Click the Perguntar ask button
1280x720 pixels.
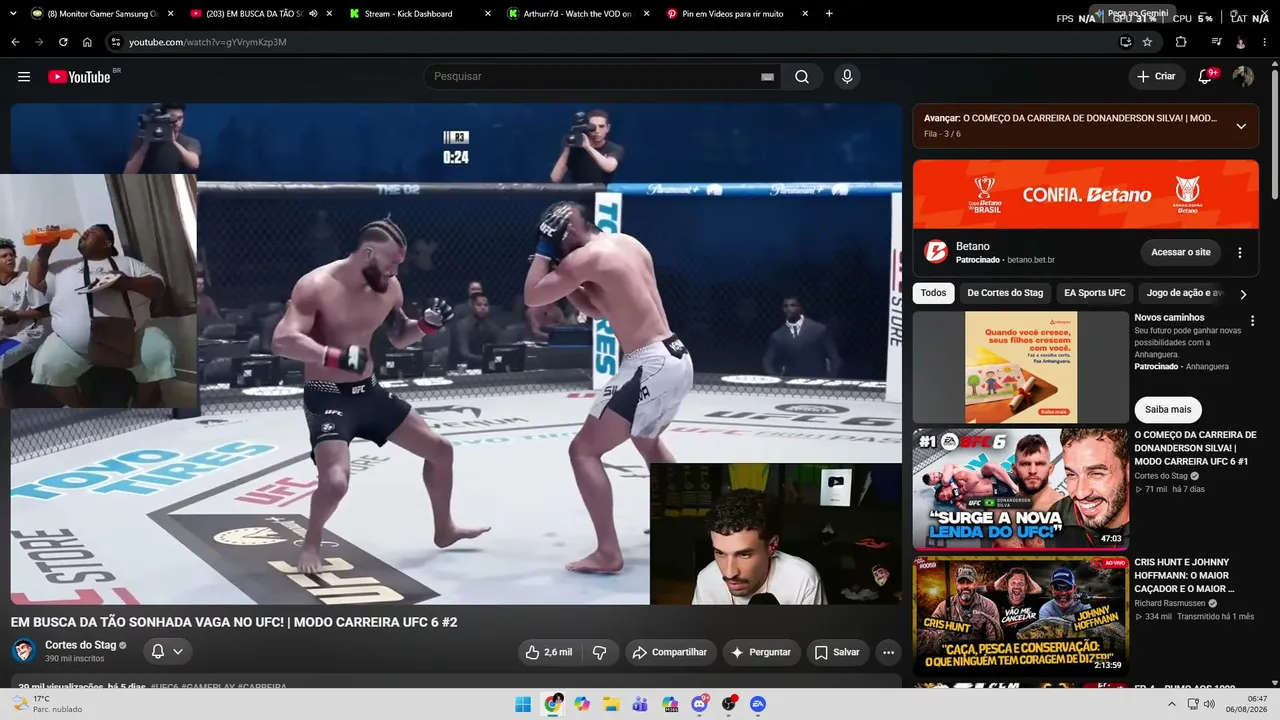pyautogui.click(x=761, y=652)
